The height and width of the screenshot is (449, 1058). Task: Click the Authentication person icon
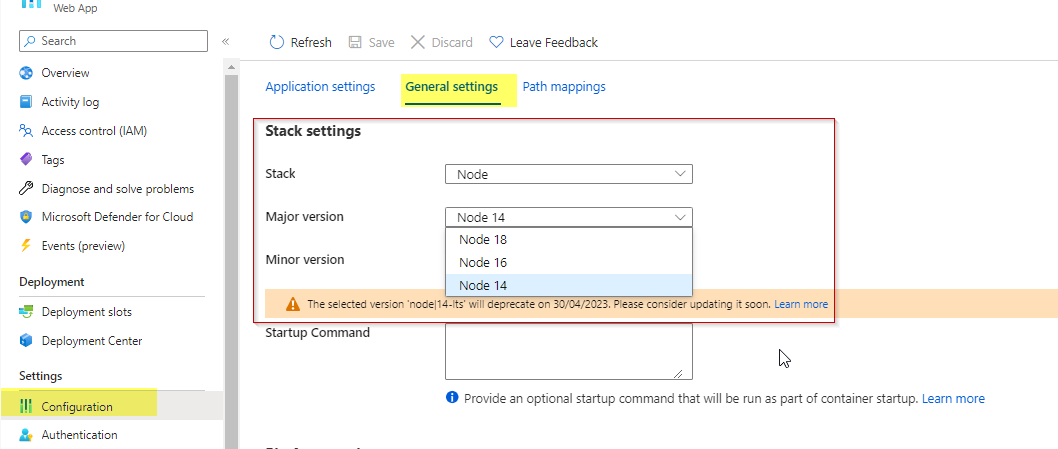tap(26, 435)
